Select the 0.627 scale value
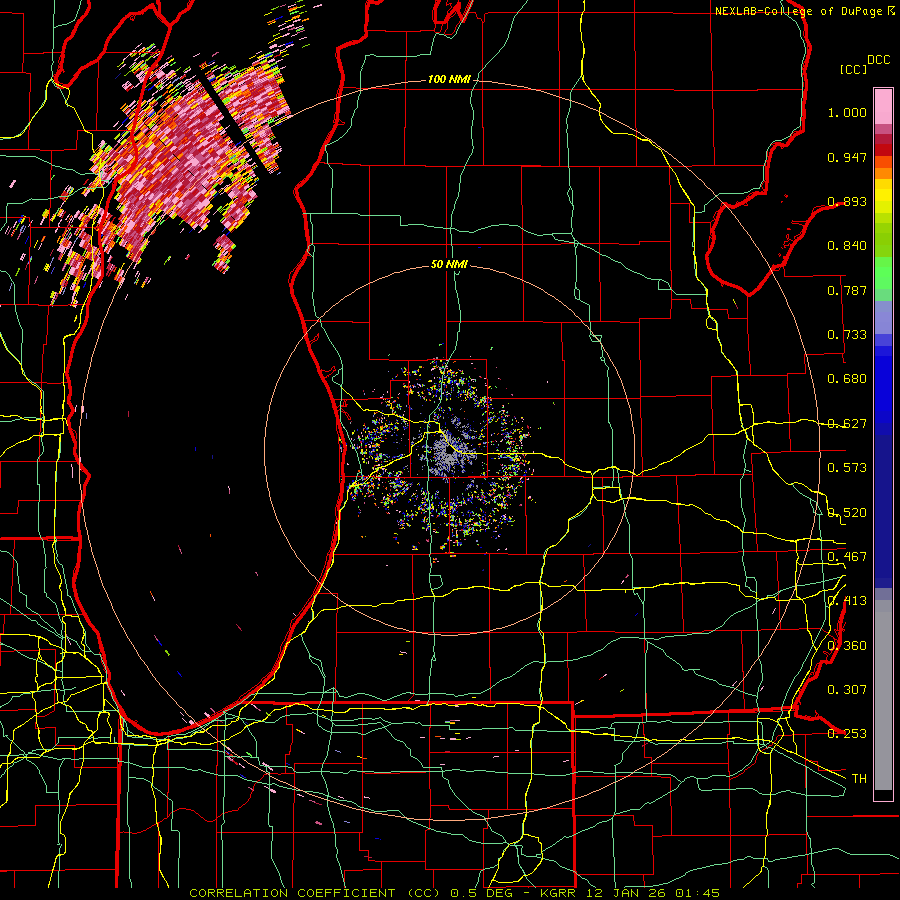 [847, 424]
